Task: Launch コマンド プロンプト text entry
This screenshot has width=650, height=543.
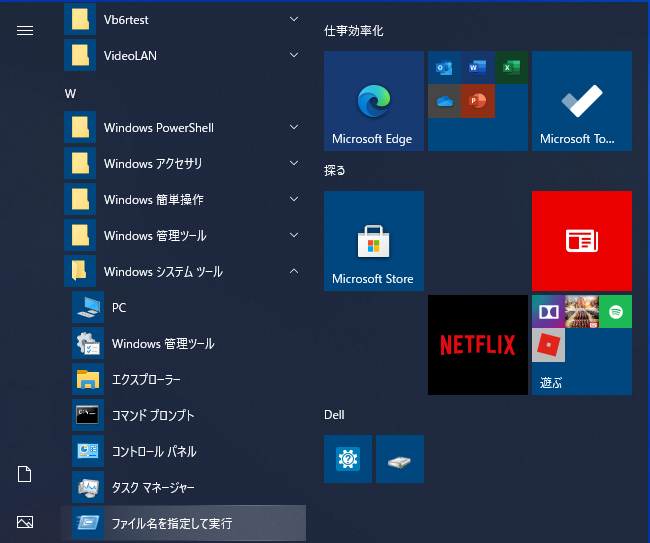Action: 153,415
